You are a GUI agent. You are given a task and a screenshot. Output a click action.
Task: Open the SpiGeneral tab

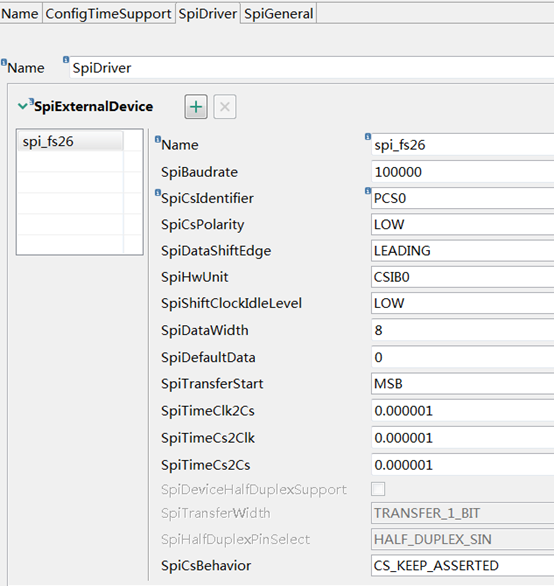pos(278,13)
